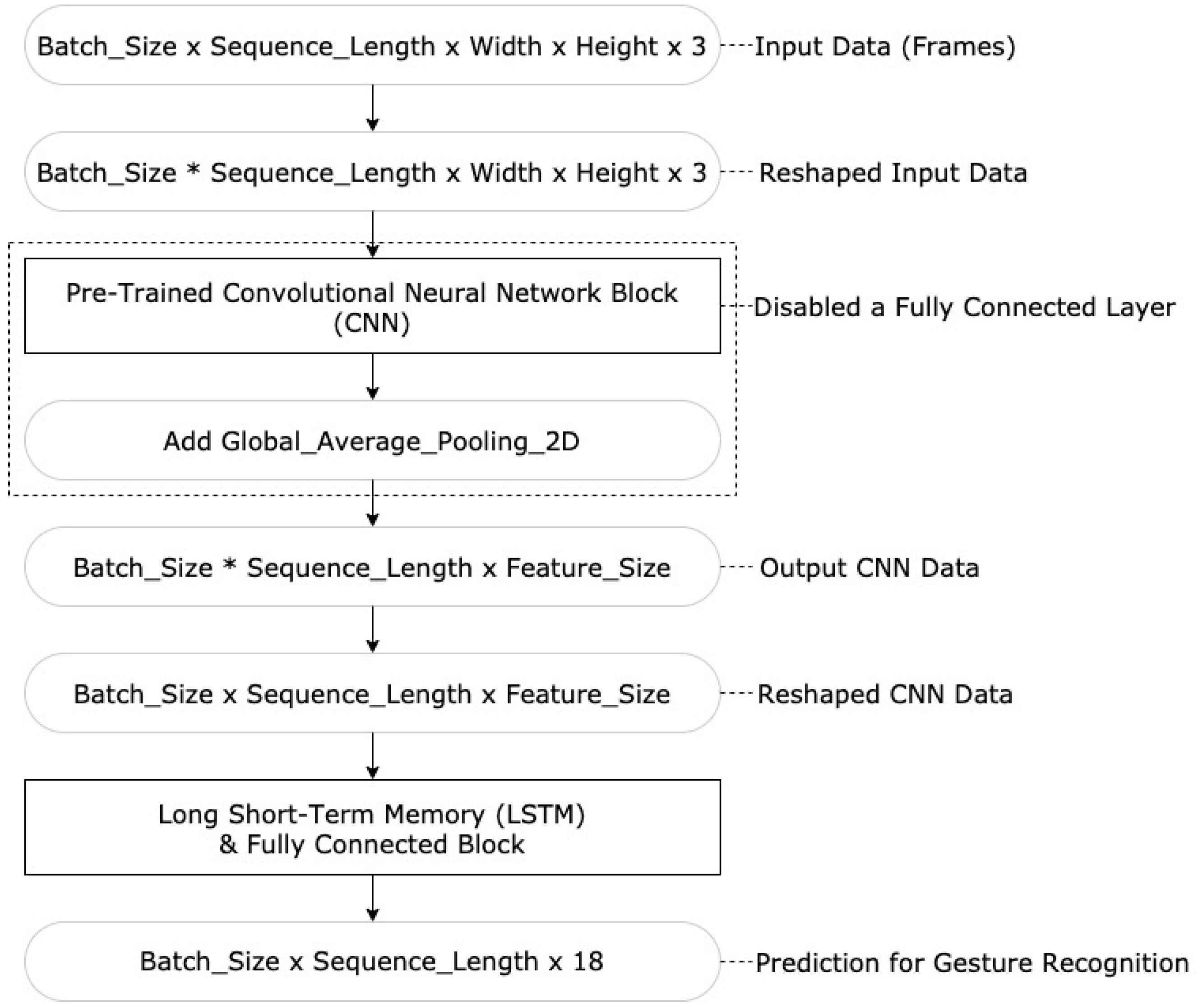Select the "Reshaped Input Data" annotation text
The image size is (1198, 1008).
pyautogui.click(x=893, y=172)
